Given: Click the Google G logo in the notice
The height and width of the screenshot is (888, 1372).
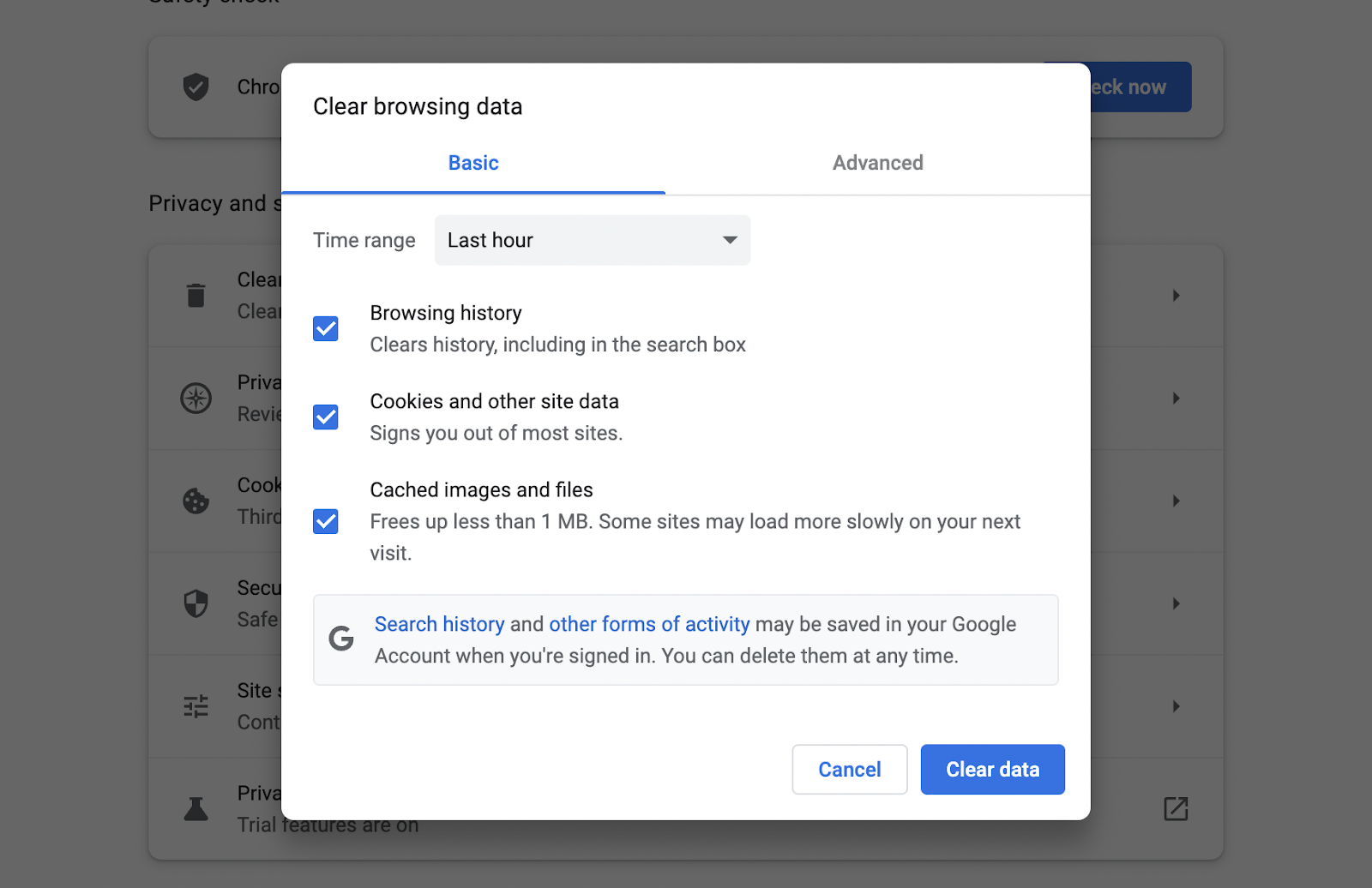Looking at the screenshot, I should [340, 639].
